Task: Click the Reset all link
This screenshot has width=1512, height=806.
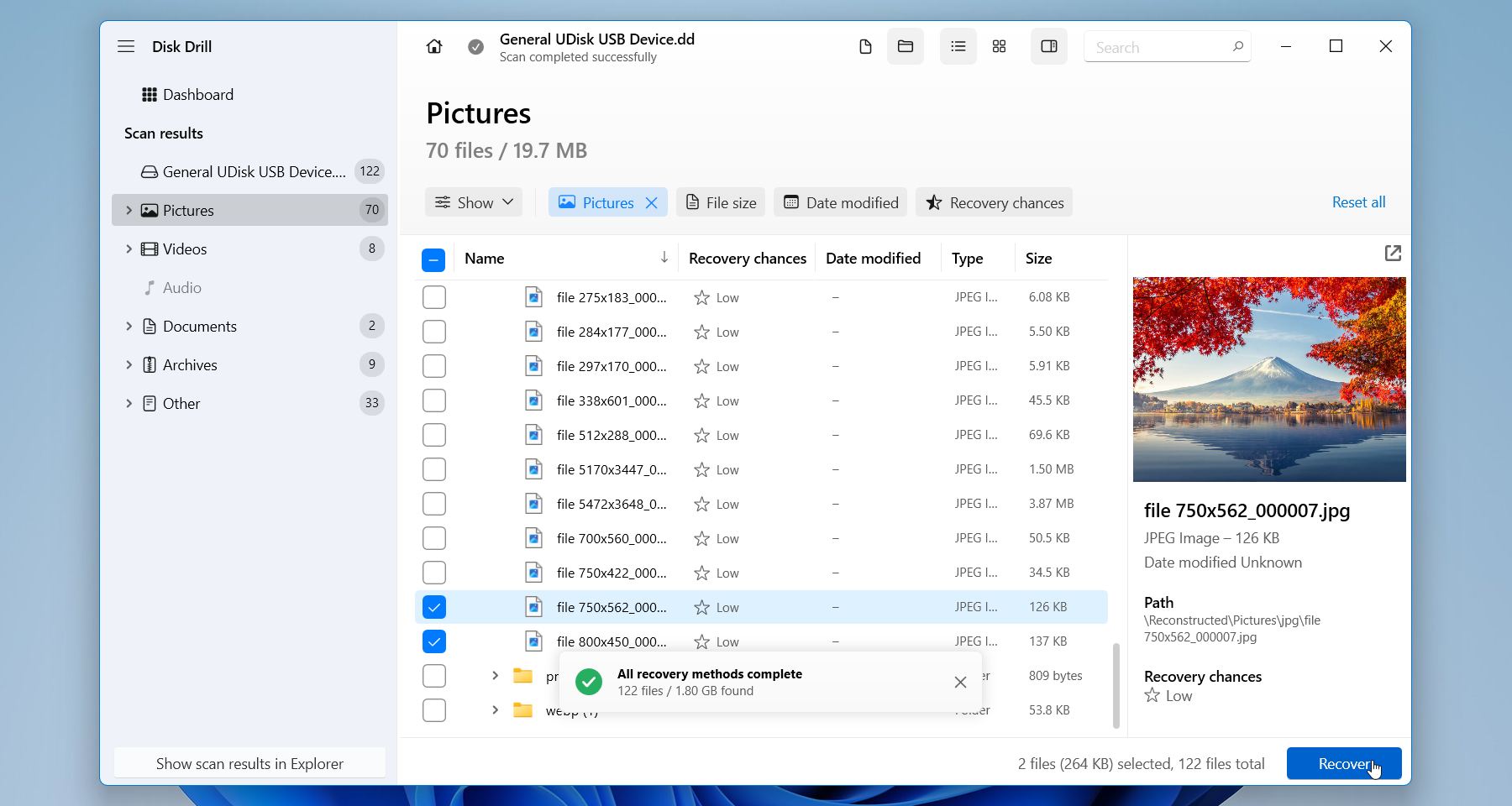Action: point(1357,201)
